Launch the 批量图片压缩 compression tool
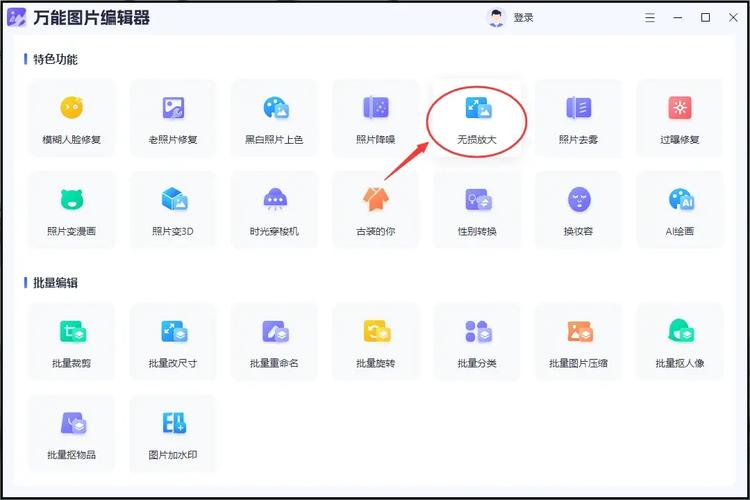This screenshot has width=750, height=500. coord(578,342)
